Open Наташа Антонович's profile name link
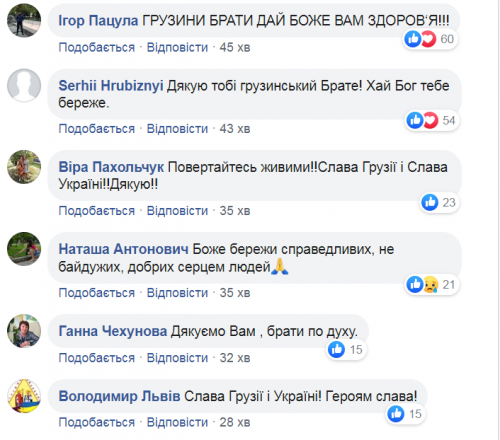500x440 pixels. coord(123,249)
